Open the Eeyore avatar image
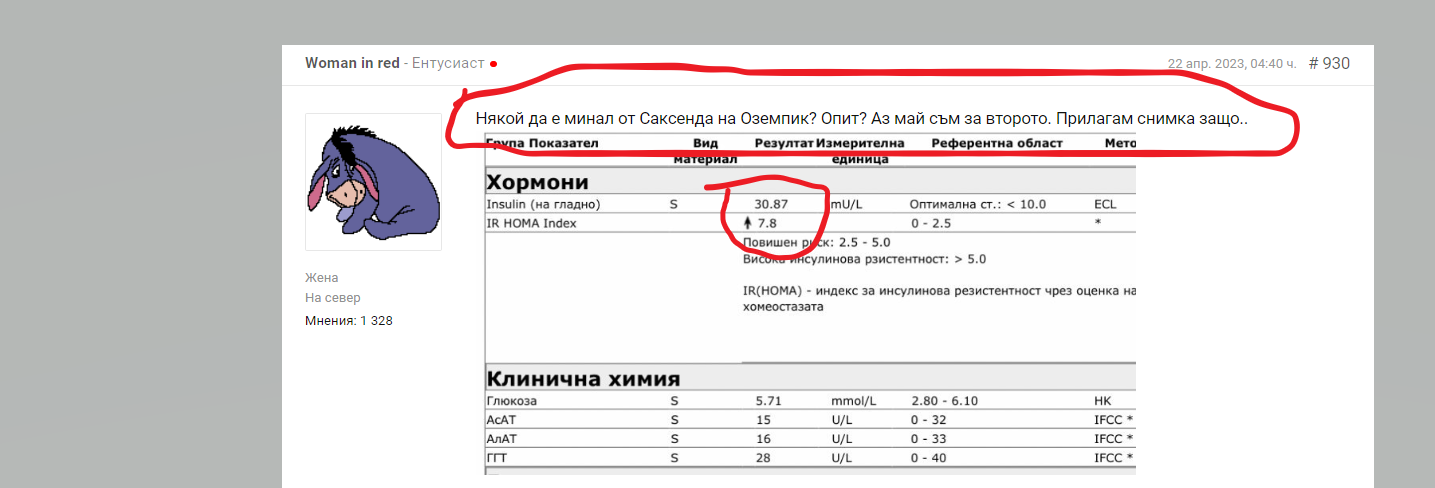 pos(373,181)
